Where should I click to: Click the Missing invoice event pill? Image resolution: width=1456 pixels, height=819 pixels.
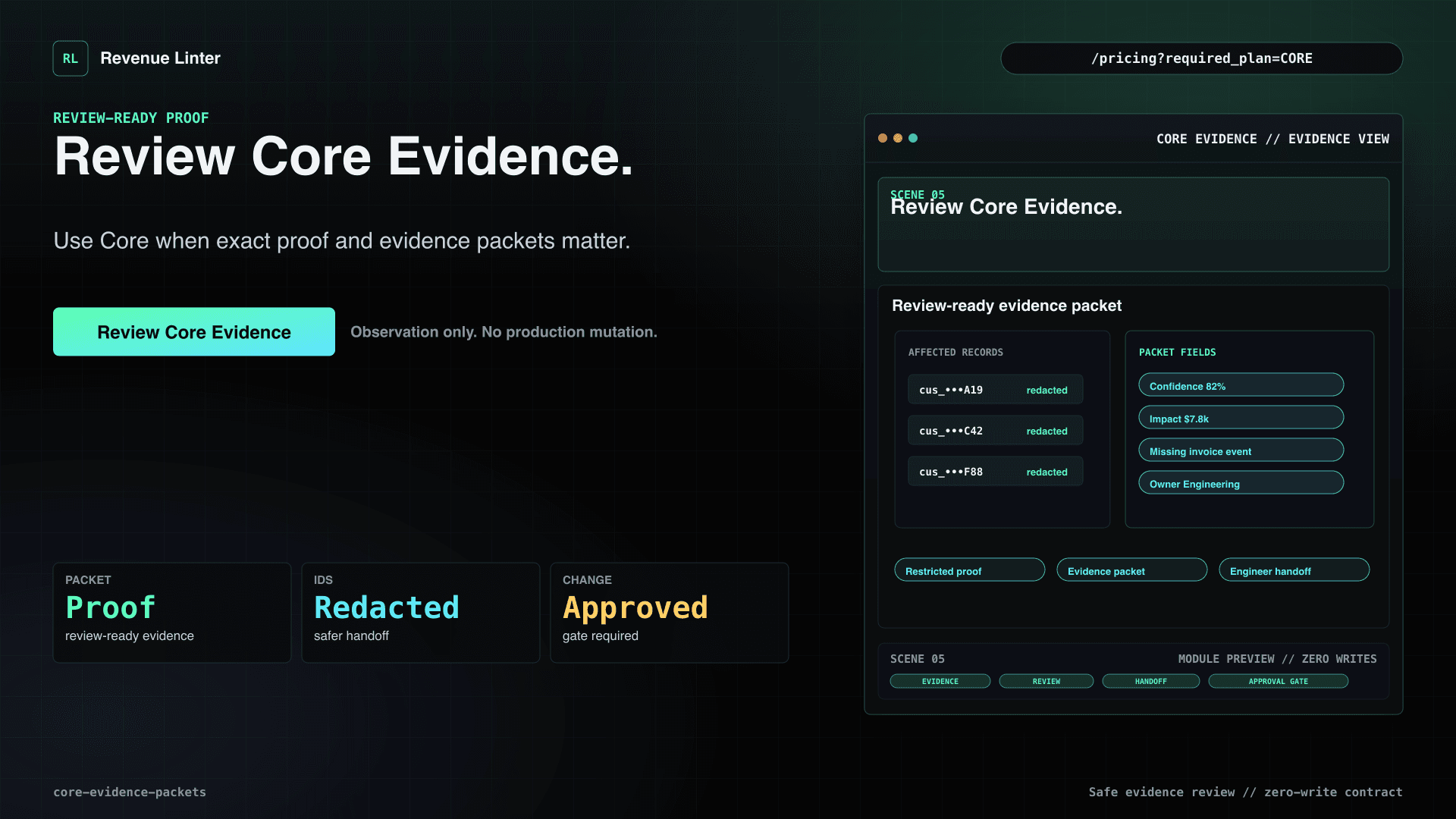1241,450
